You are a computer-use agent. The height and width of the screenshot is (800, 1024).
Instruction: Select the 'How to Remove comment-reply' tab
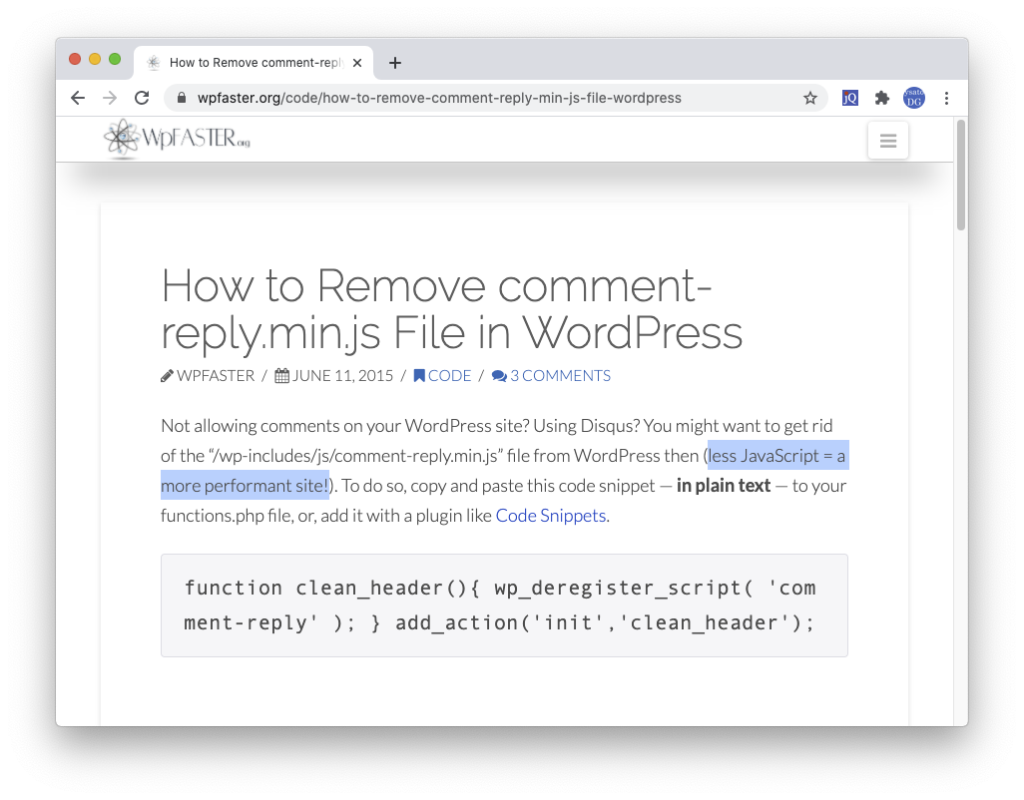(250, 63)
